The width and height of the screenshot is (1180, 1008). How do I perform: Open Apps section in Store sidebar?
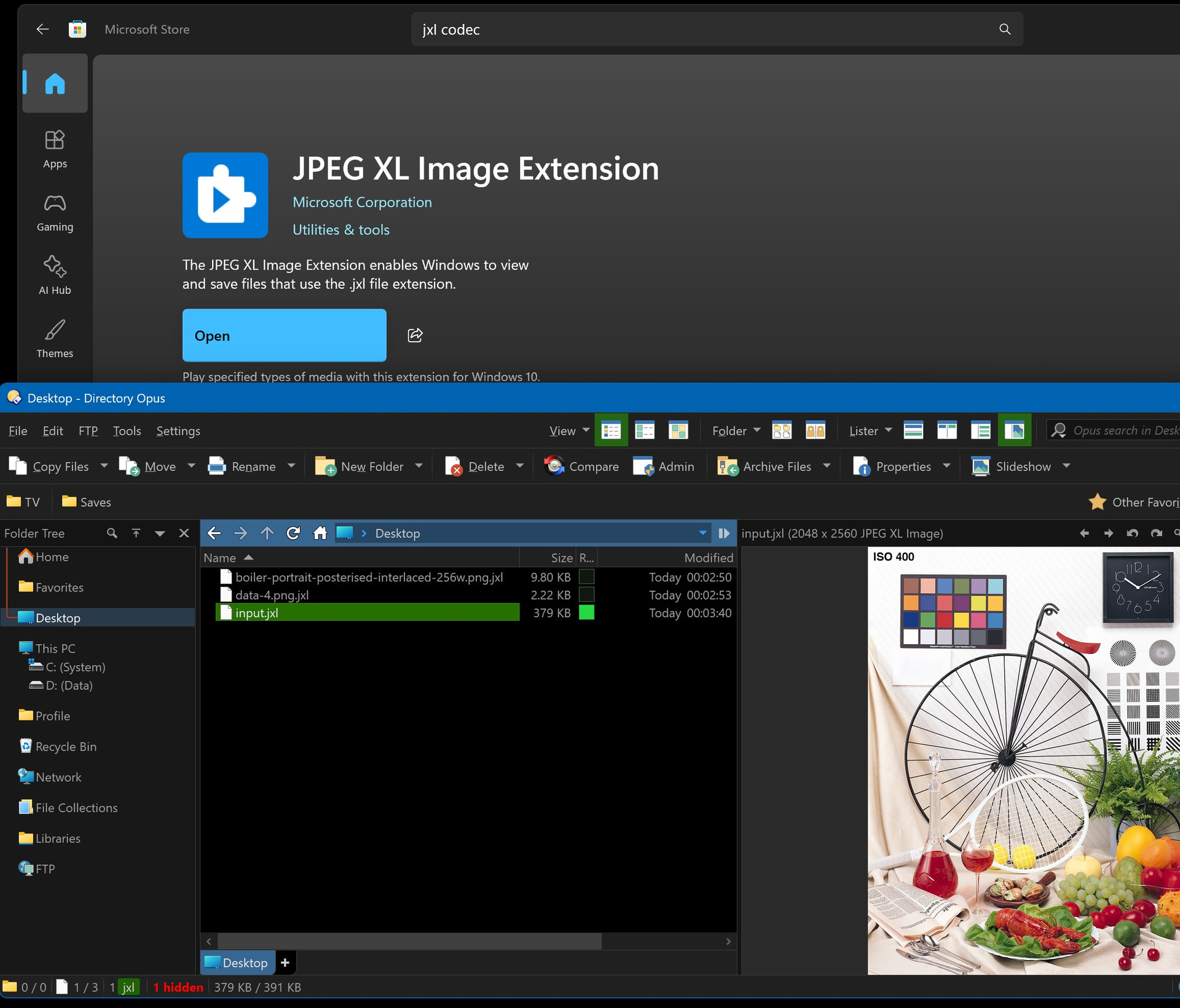pos(55,149)
